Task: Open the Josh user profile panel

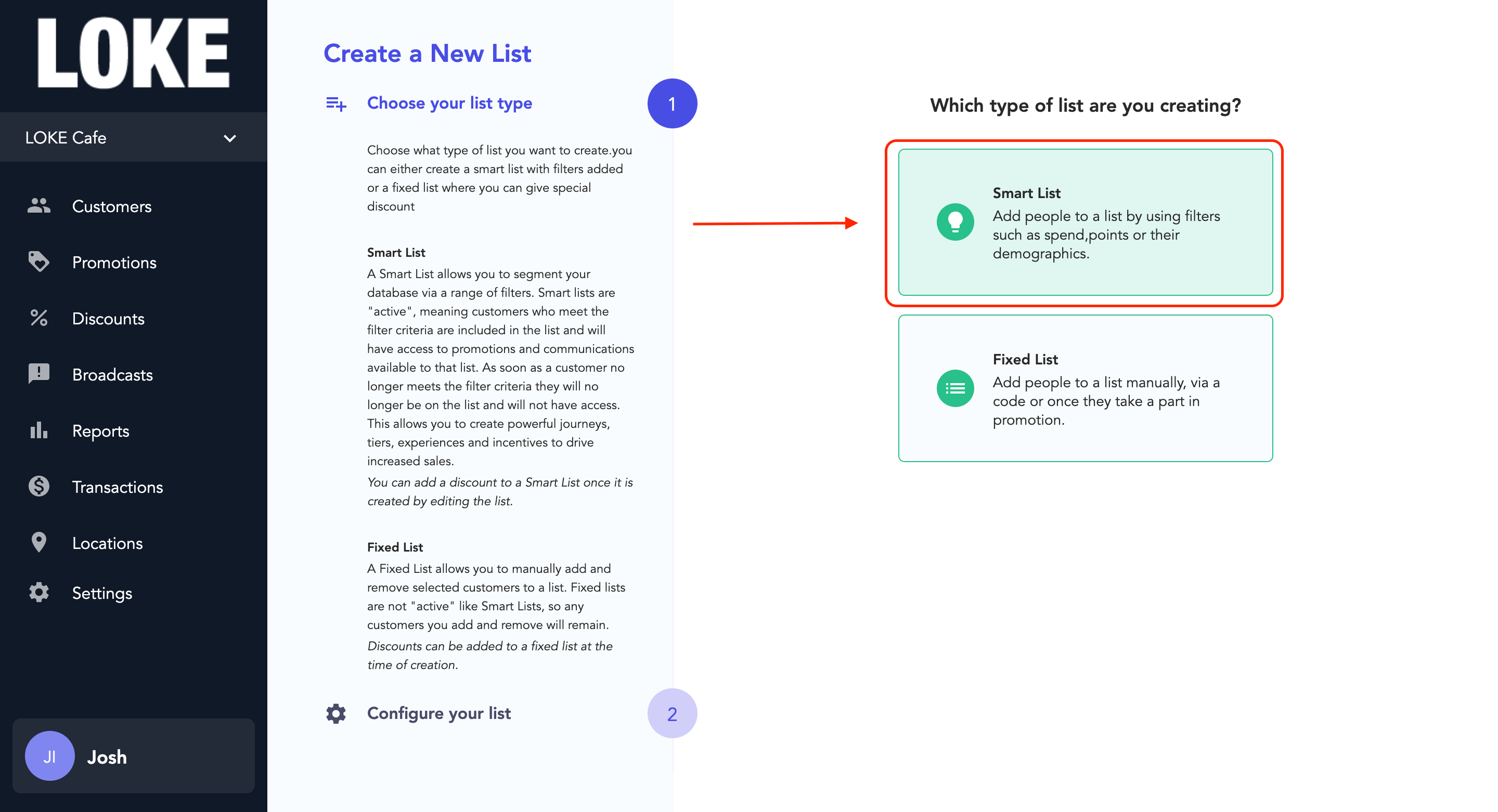Action: click(x=133, y=756)
